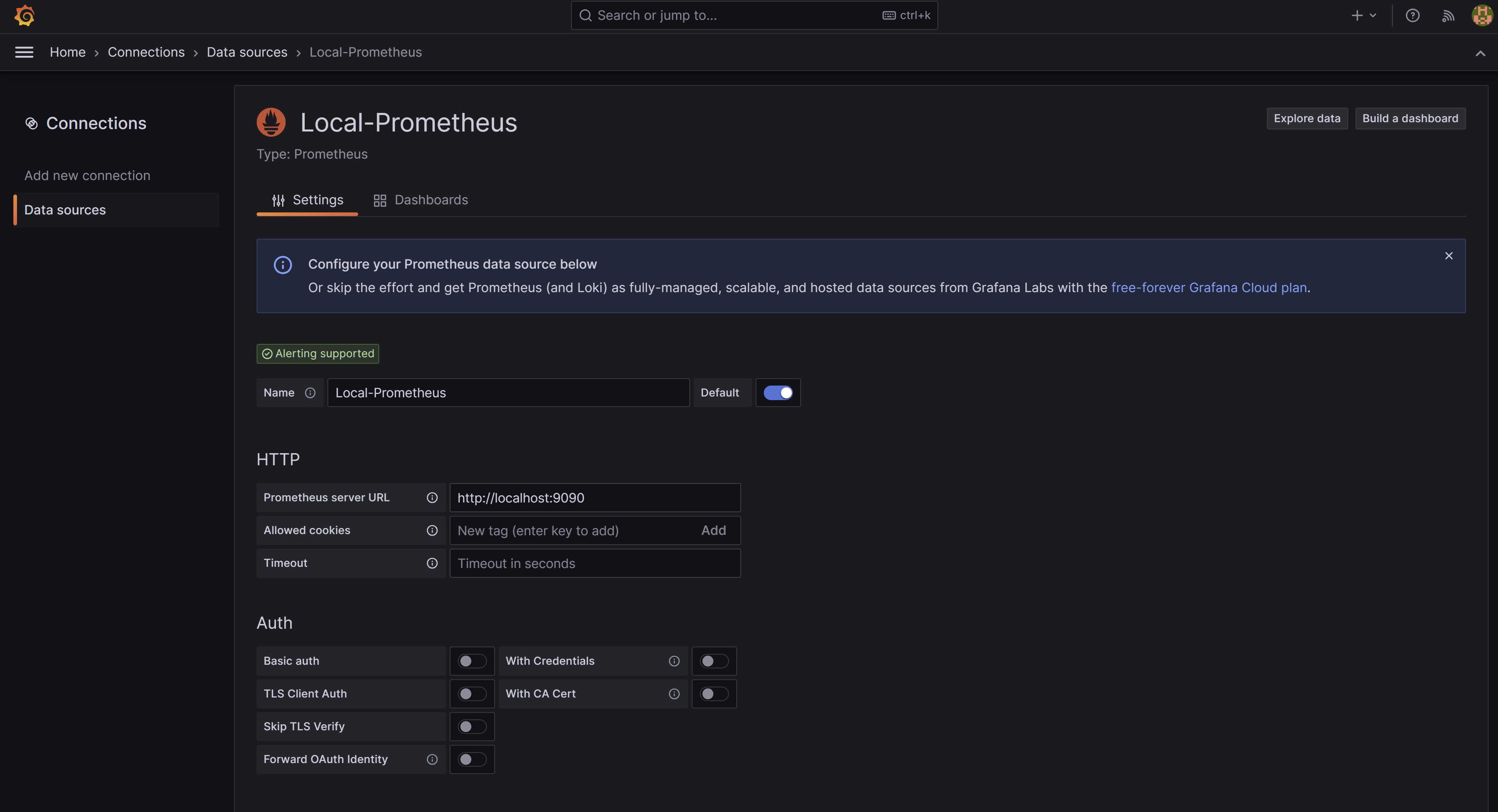Enable Forward OAuth Identity toggle
The width and height of the screenshot is (1498, 812).
coord(472,759)
